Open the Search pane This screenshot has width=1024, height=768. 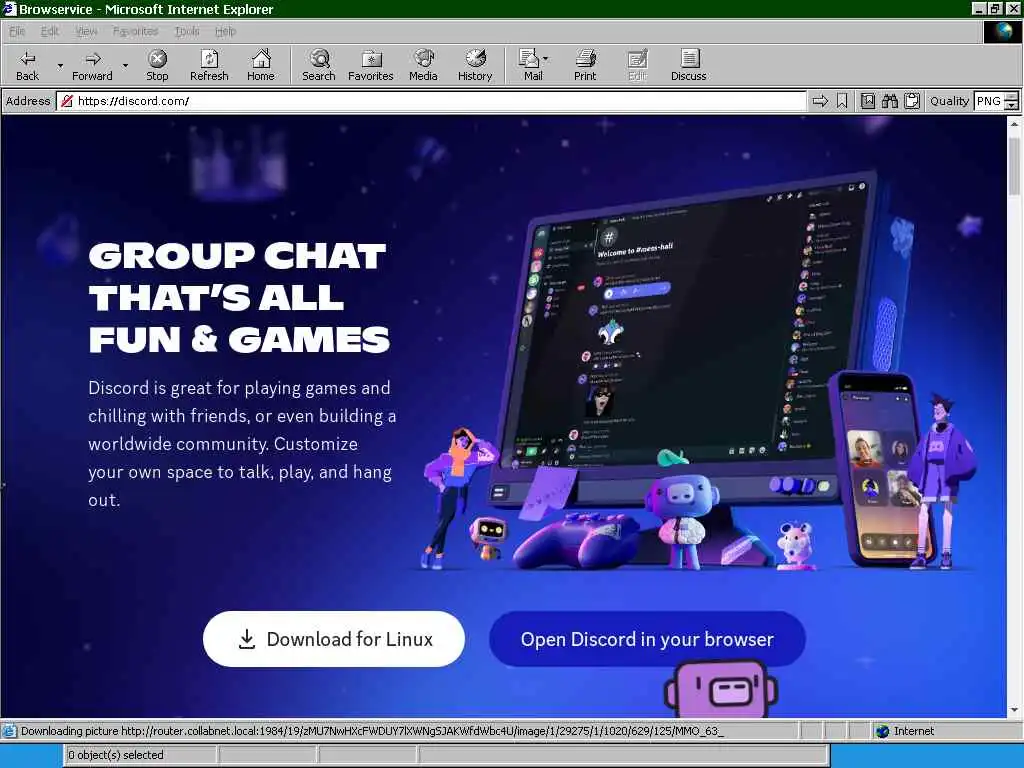coord(319,65)
